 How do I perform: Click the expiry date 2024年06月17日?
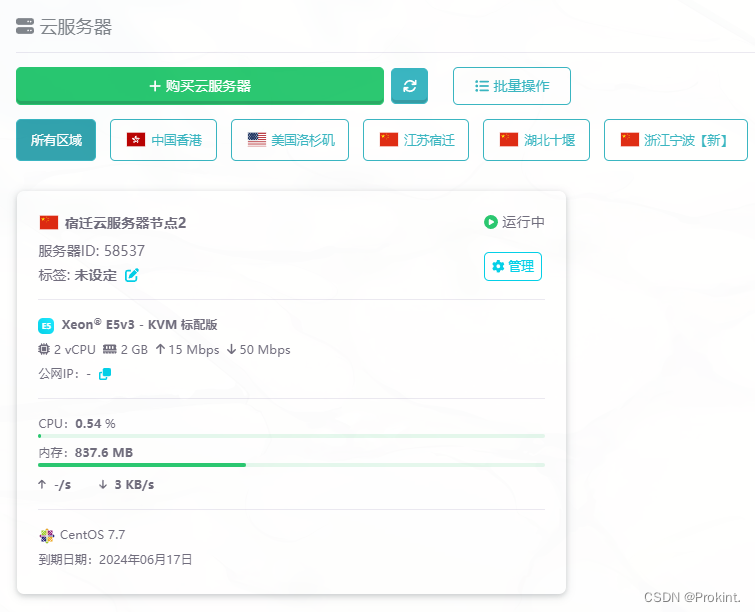click(145, 560)
